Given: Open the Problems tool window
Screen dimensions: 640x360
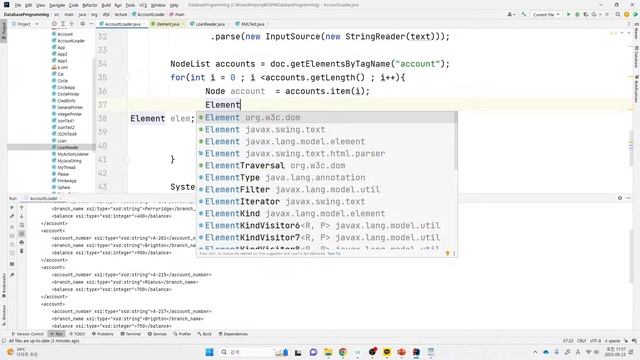Looking at the screenshot, I should pyautogui.click(x=103, y=334).
